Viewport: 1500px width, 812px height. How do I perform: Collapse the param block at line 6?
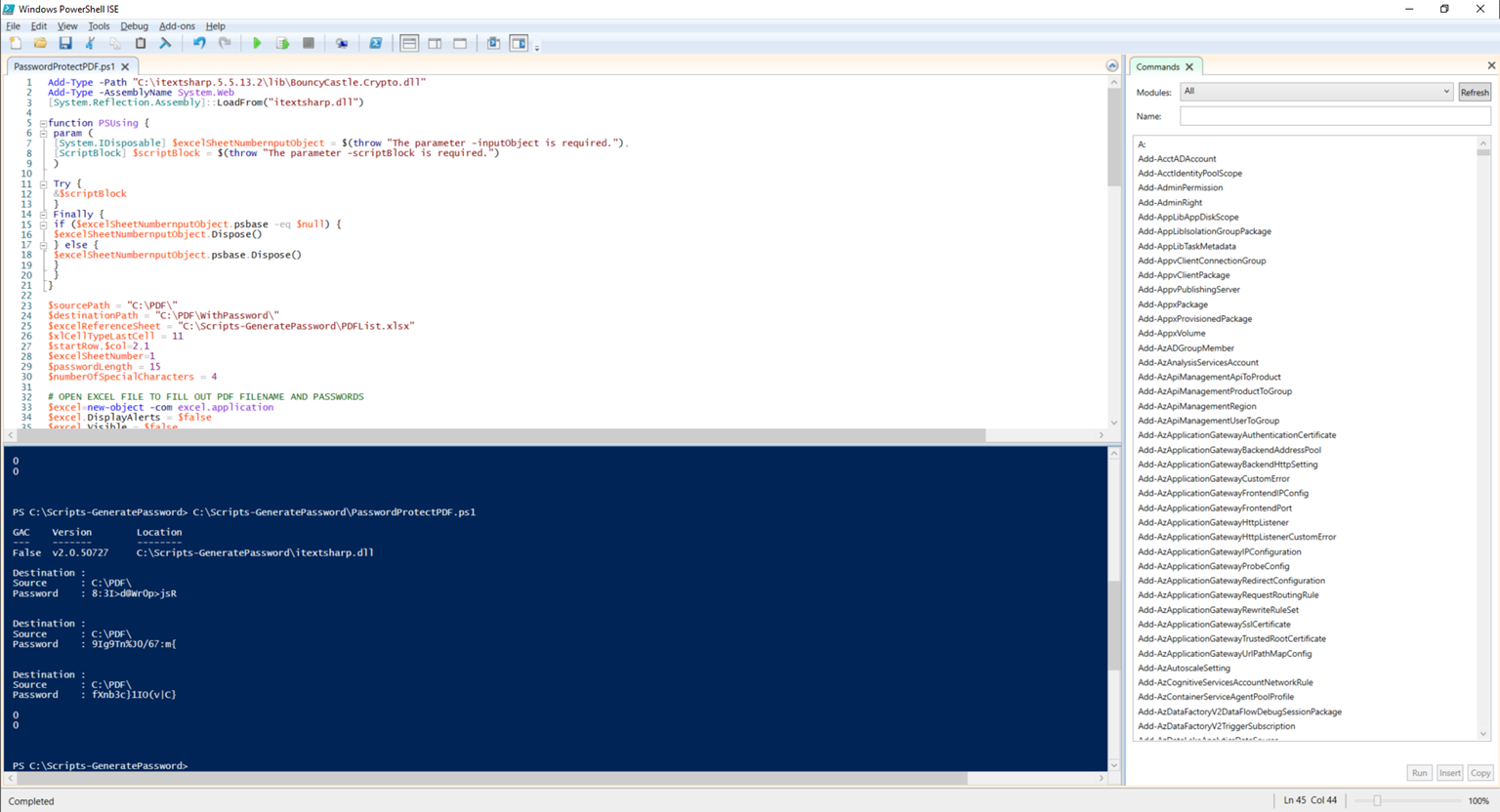coord(43,133)
